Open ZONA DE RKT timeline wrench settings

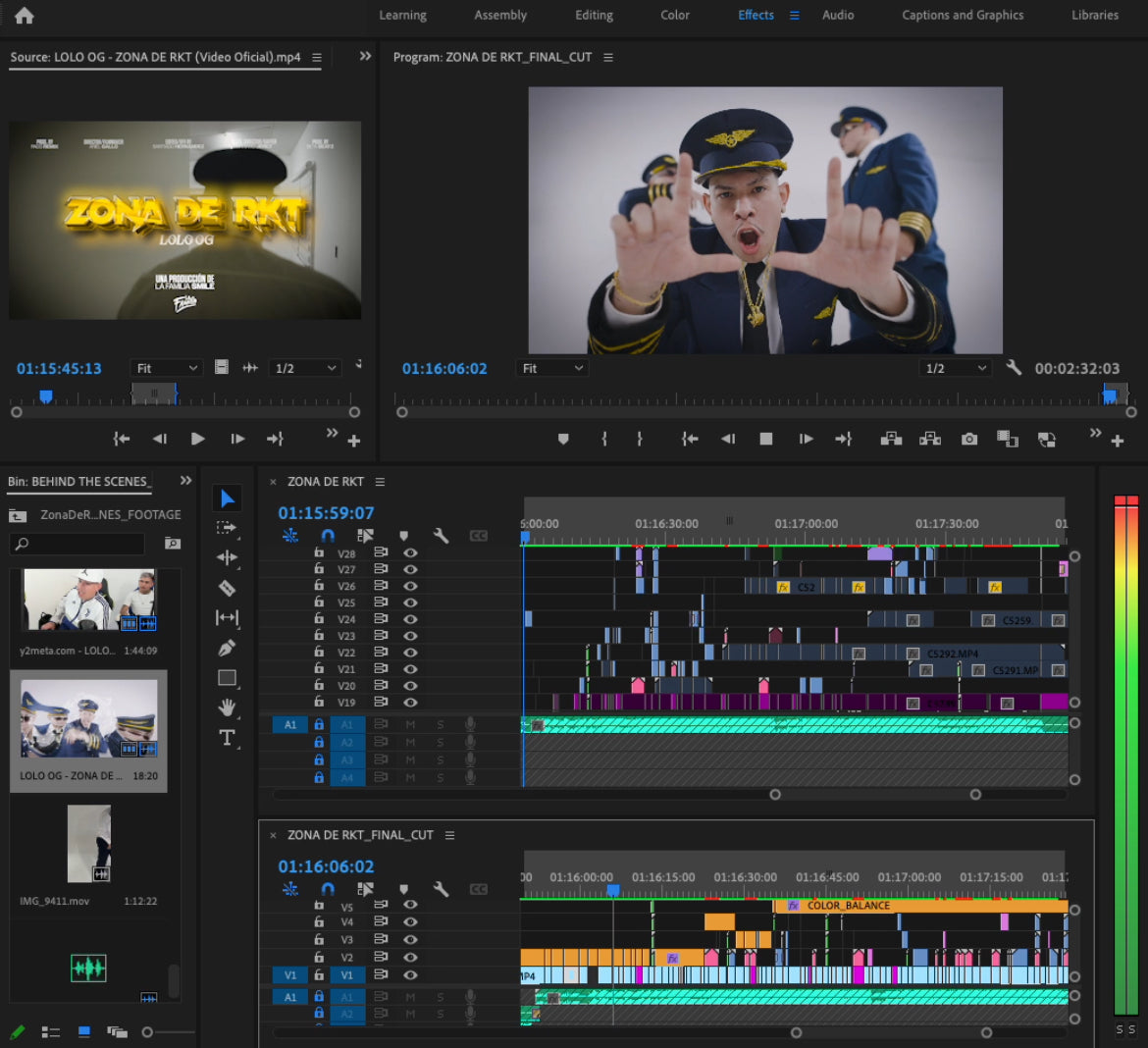pyautogui.click(x=441, y=536)
